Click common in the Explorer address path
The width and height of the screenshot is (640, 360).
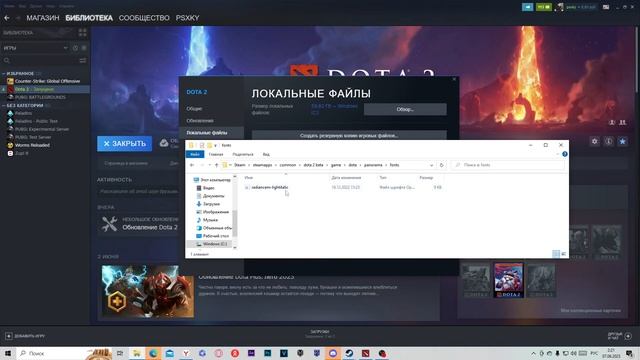coord(288,165)
